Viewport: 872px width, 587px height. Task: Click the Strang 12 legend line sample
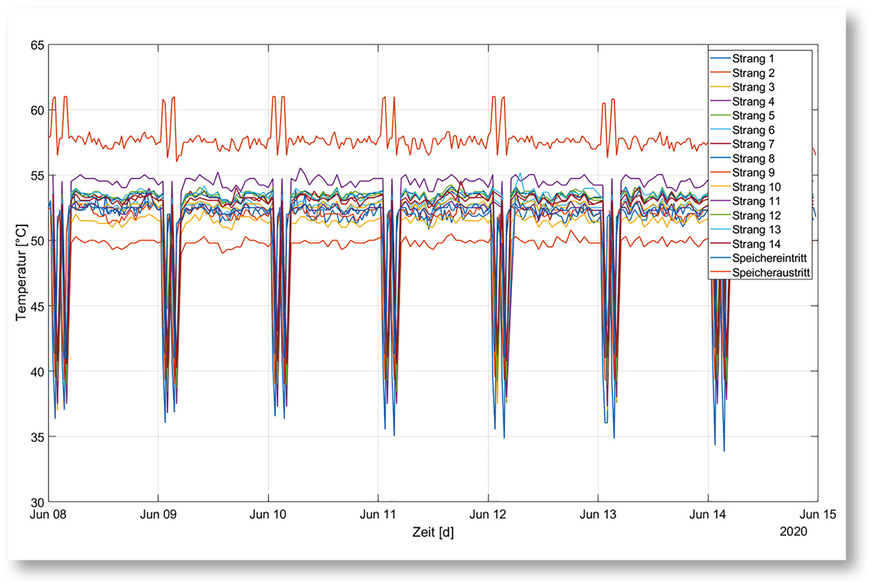pos(721,216)
